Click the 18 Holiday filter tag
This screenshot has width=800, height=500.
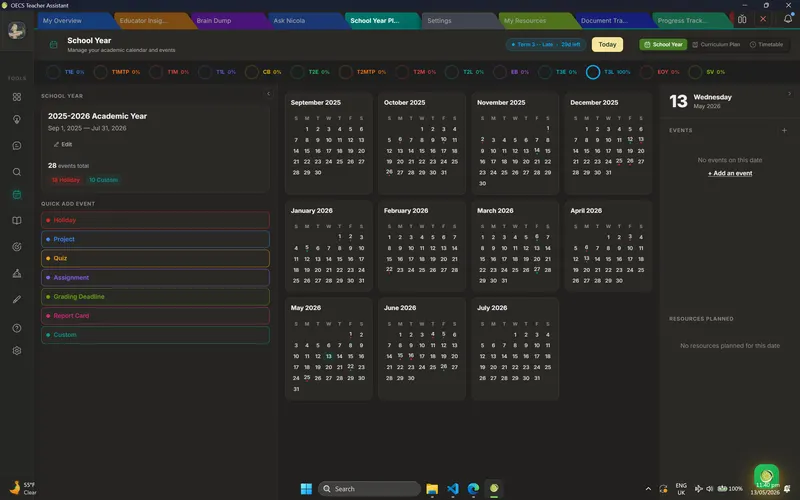pos(66,180)
